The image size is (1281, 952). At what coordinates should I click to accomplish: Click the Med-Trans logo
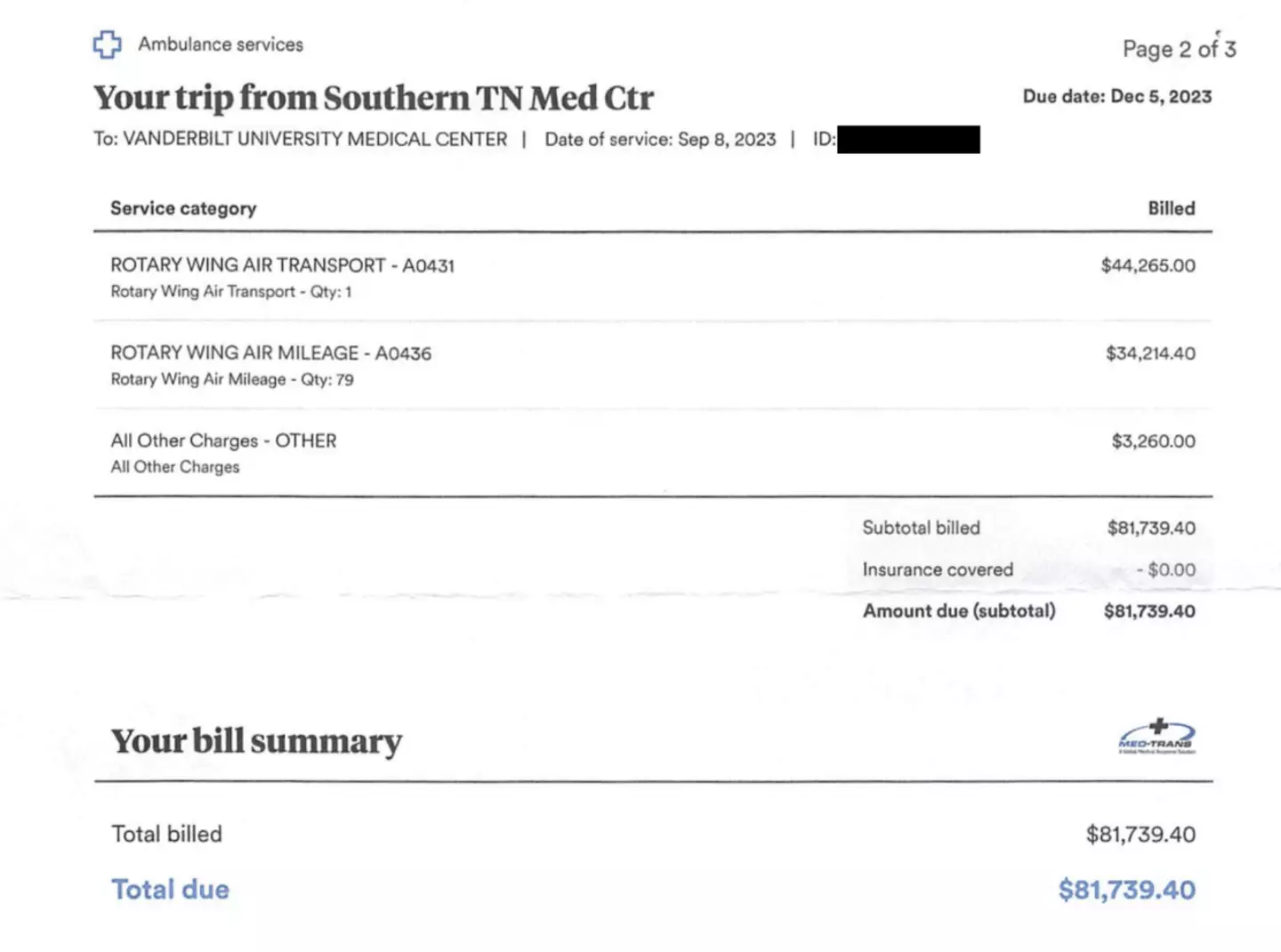1156,737
